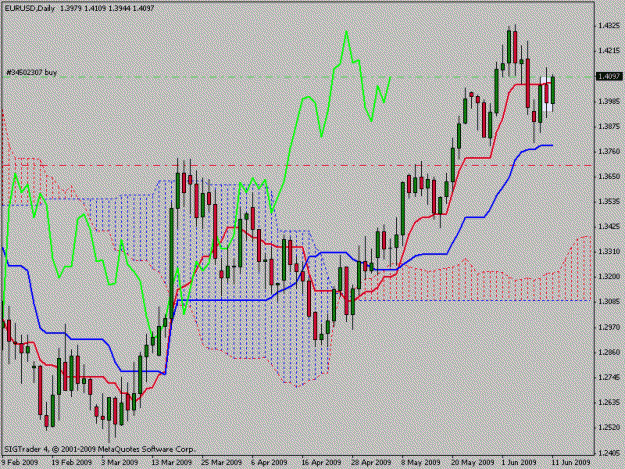The image size is (625, 469).
Task: Click the 1.4097 current price tag
Action: [609, 76]
